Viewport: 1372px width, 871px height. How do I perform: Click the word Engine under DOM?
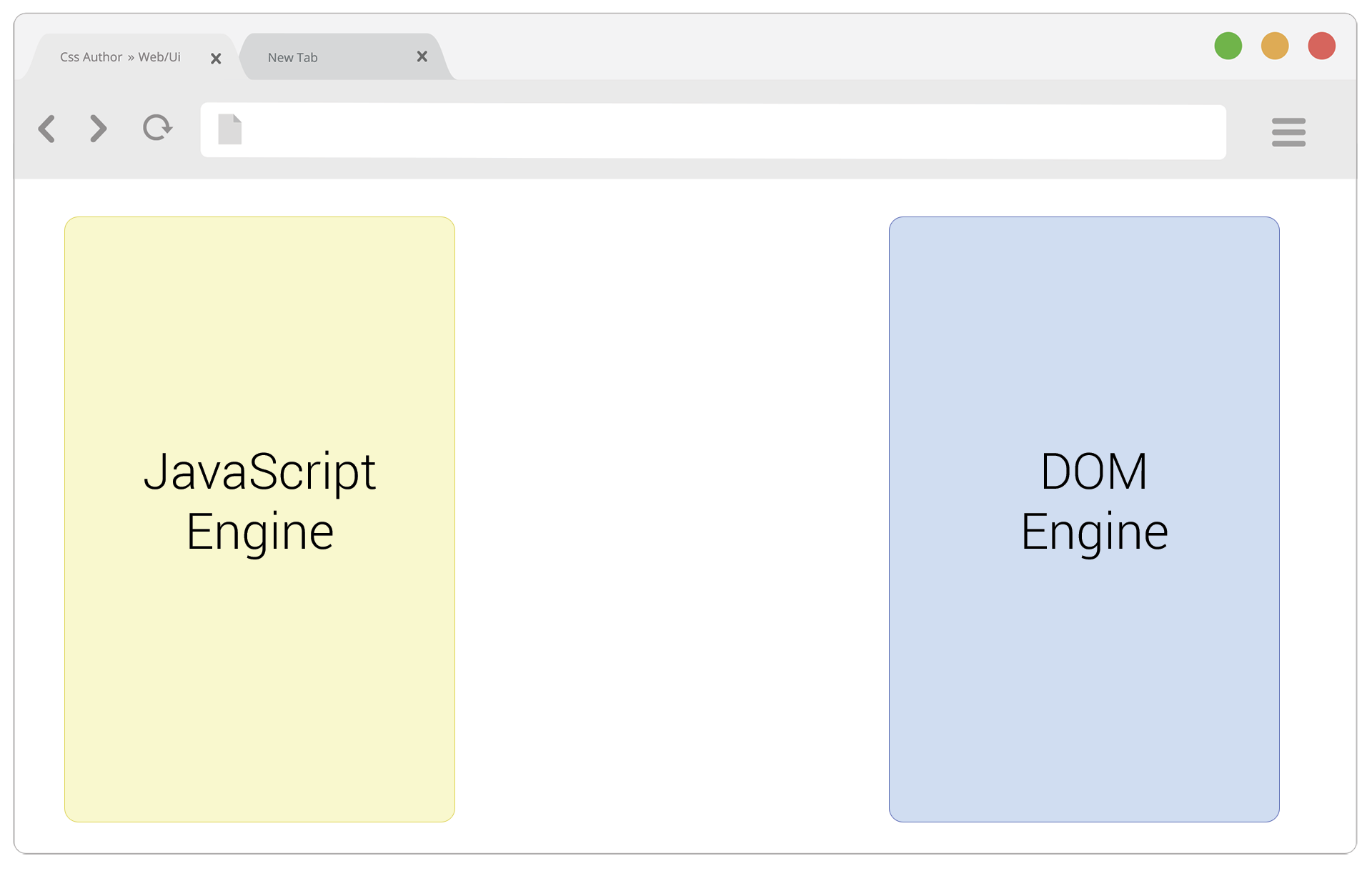(x=1093, y=532)
